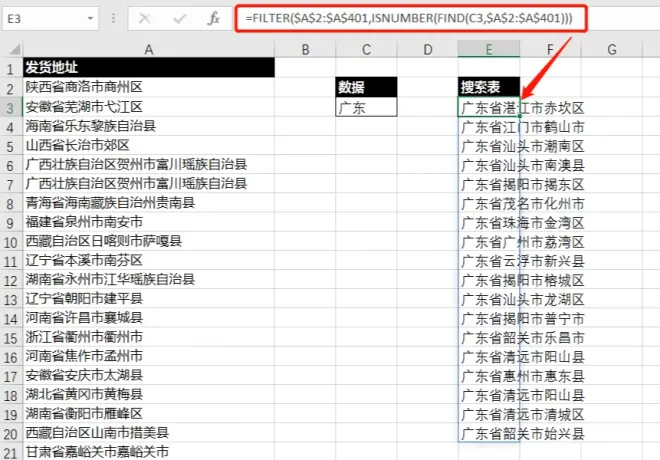This screenshot has height=460, width=660.
Task: Click into the FILTER formula text field
Action: 410,19
